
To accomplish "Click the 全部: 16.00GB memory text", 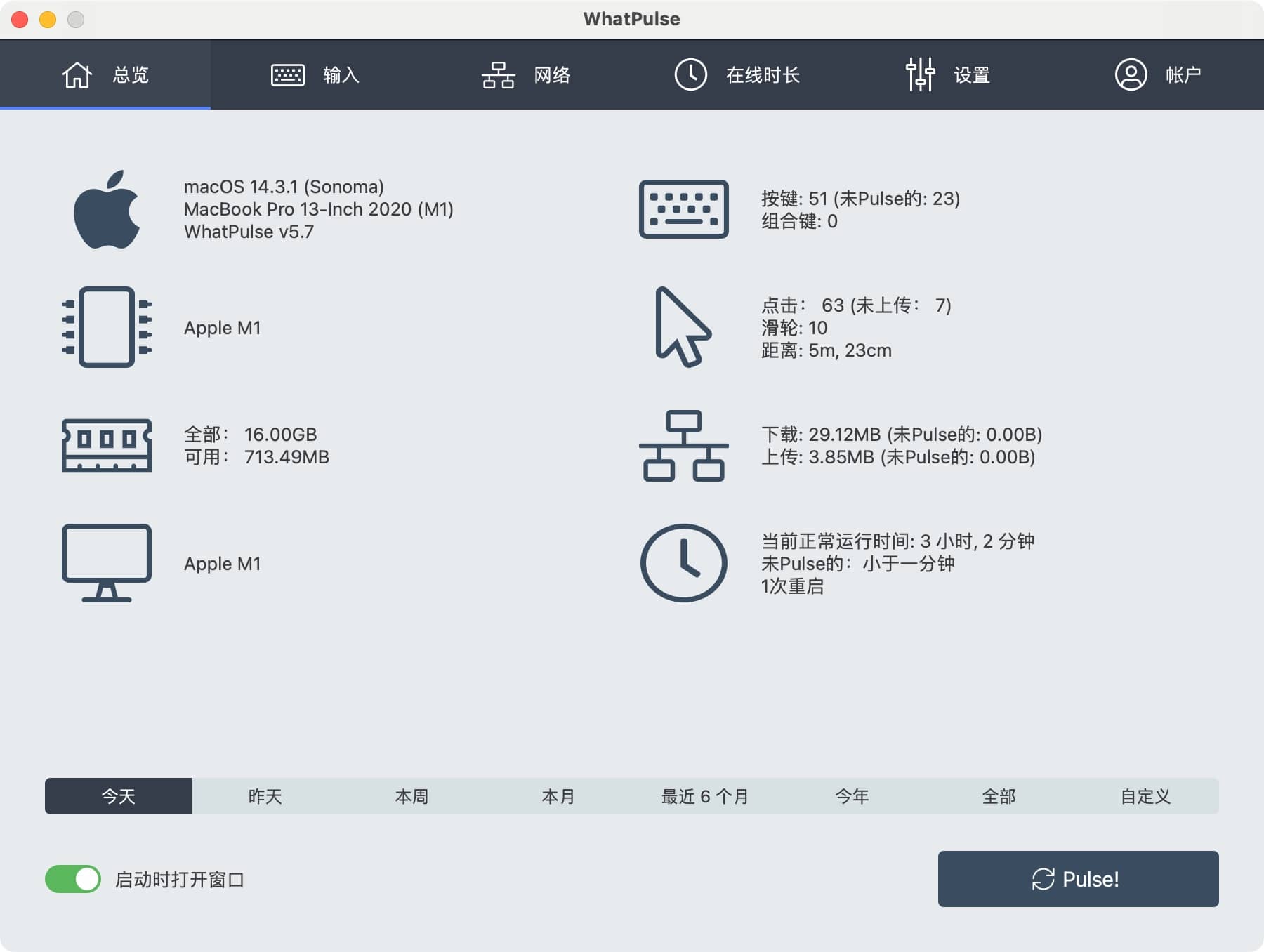I will 250,435.
